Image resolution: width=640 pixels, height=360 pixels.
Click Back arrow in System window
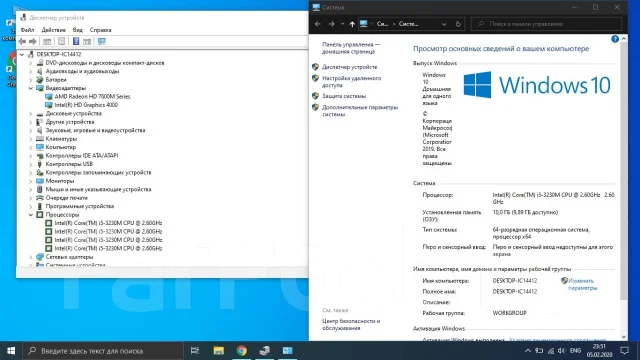point(318,24)
